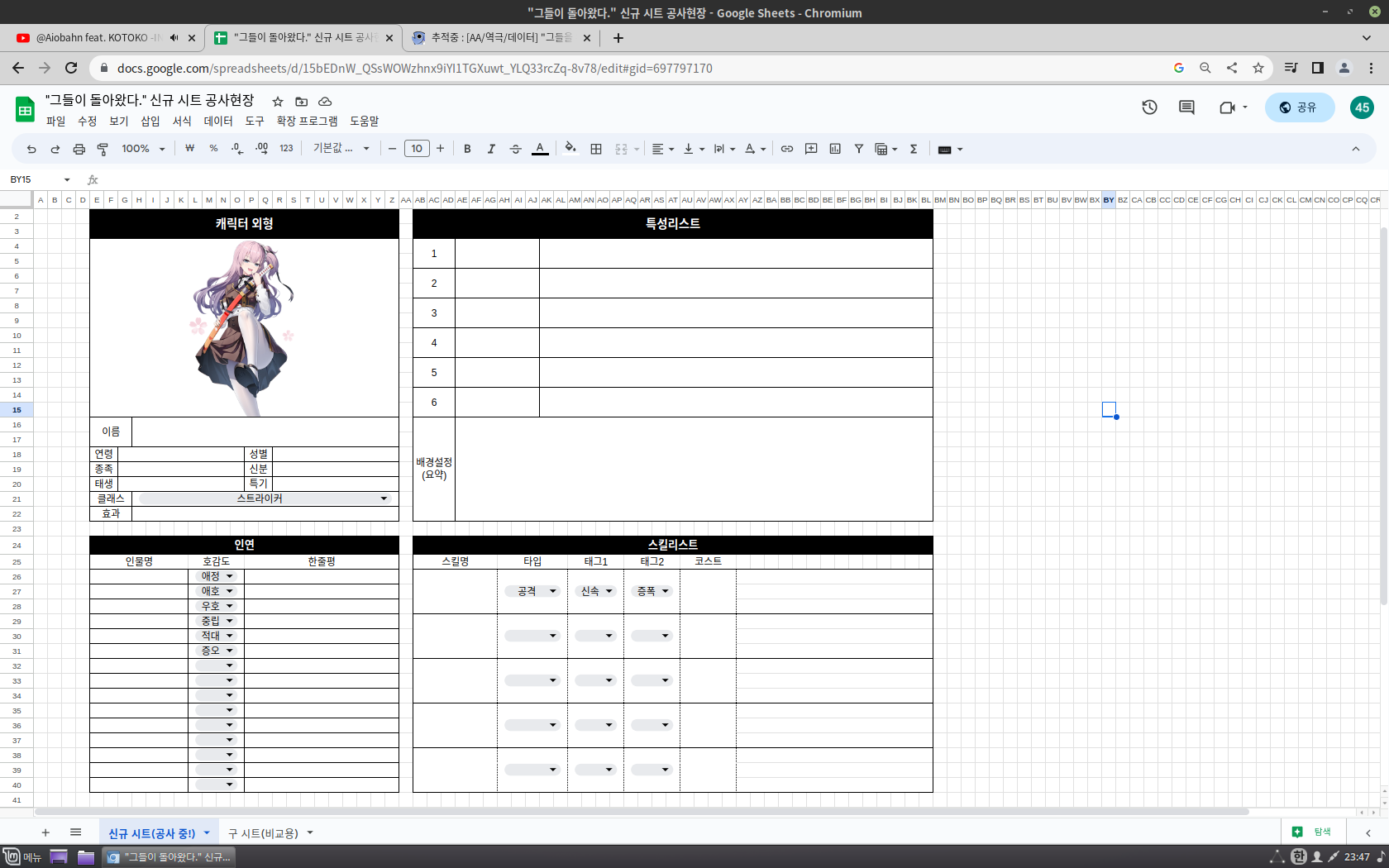1389x868 pixels.
Task: Open the 데이터 menu
Action: click(218, 121)
